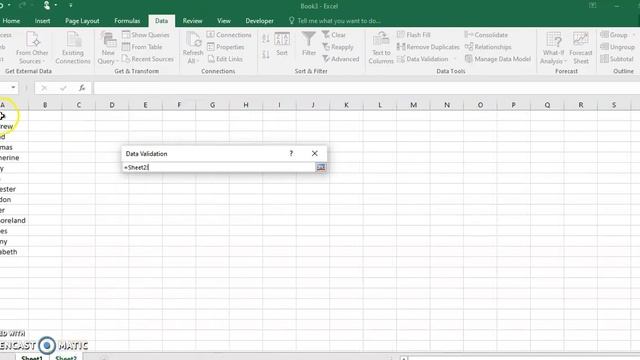The height and width of the screenshot is (360, 640).
Task: Click Ungroup in Outline
Action: click(x=618, y=47)
